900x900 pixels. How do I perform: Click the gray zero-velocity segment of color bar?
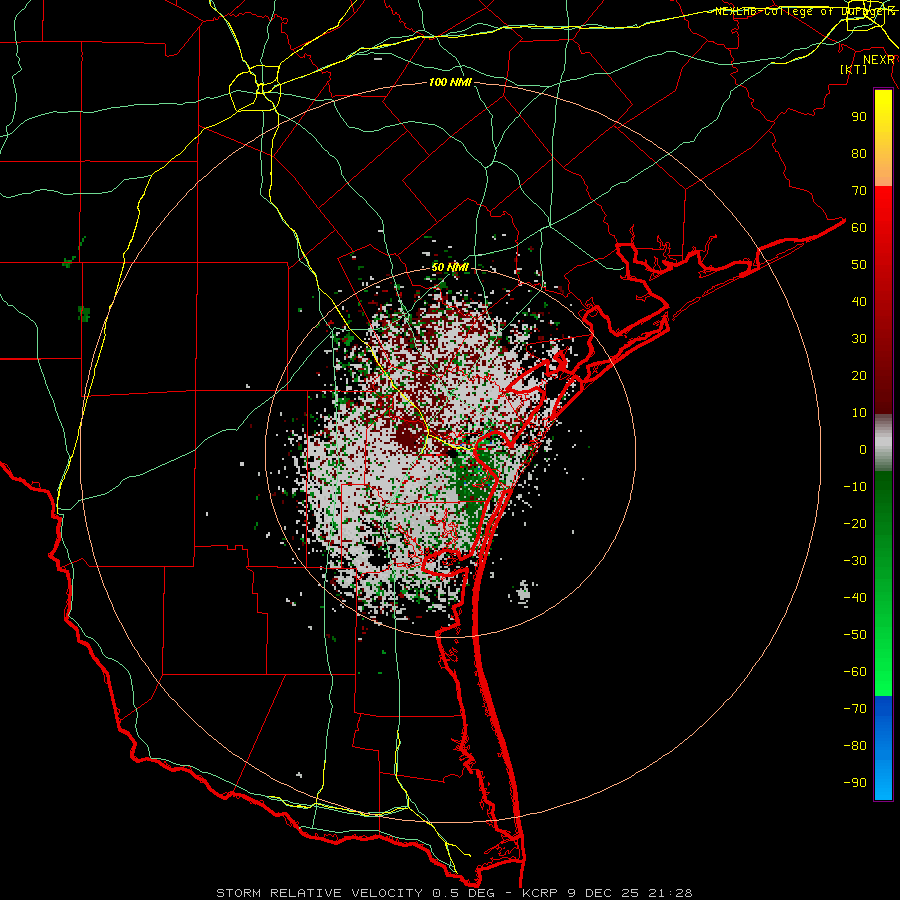tap(883, 443)
